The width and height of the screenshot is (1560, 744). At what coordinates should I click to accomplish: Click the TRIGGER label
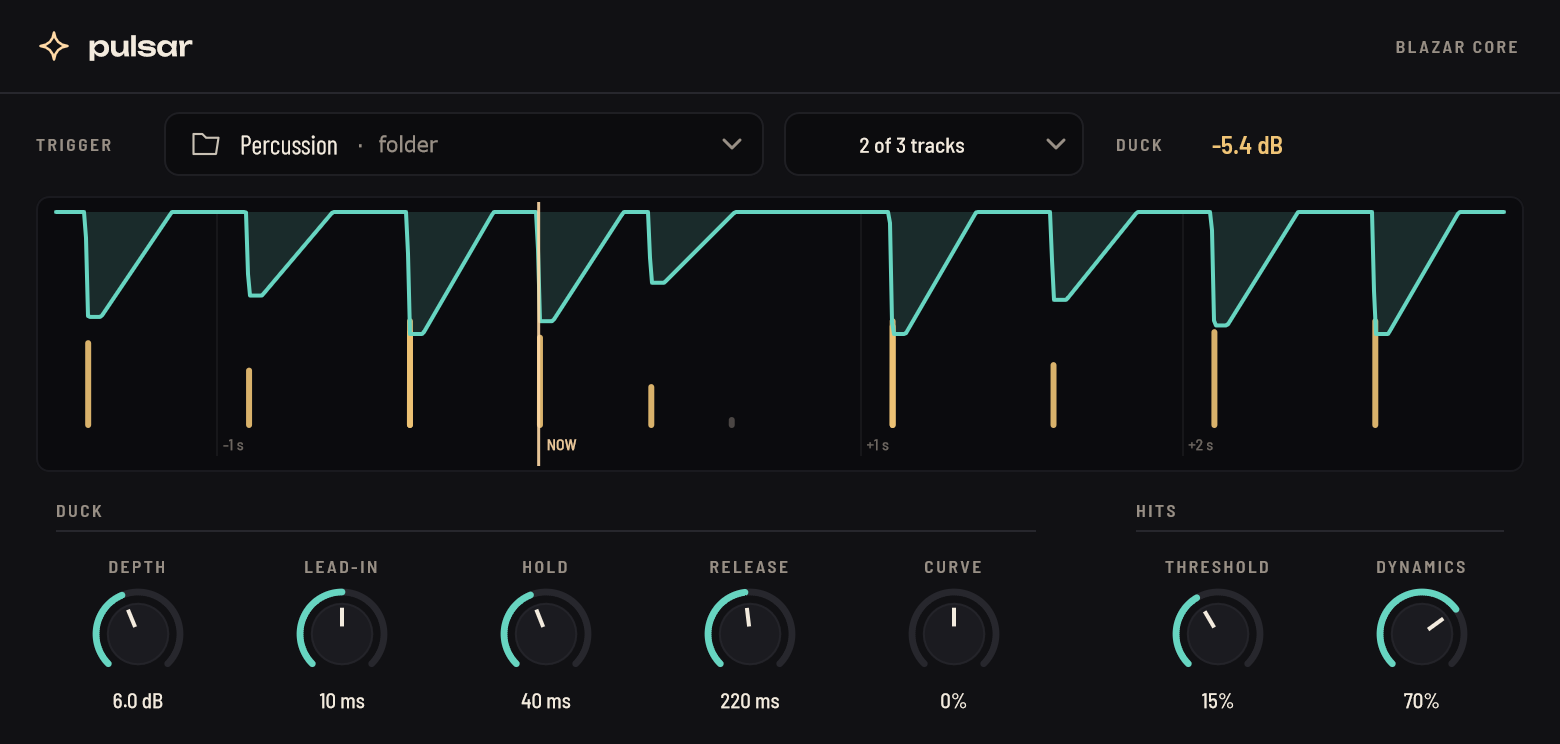74,145
